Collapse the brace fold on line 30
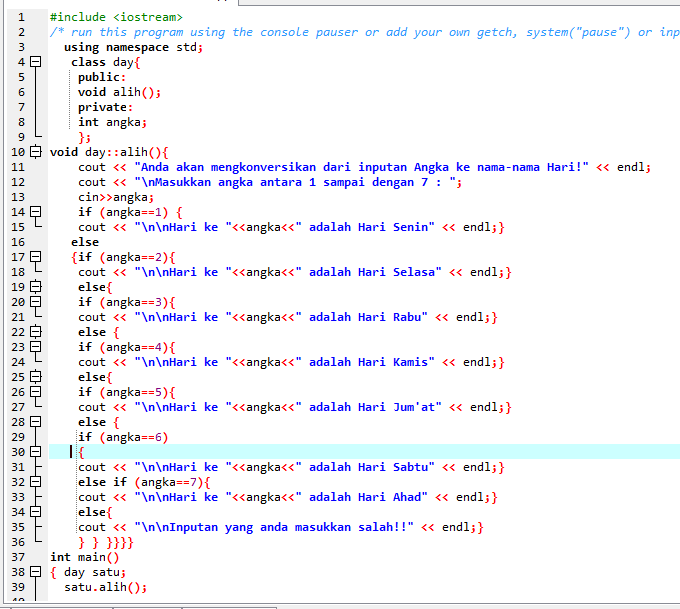This screenshot has height=609, width=680. click(36, 452)
